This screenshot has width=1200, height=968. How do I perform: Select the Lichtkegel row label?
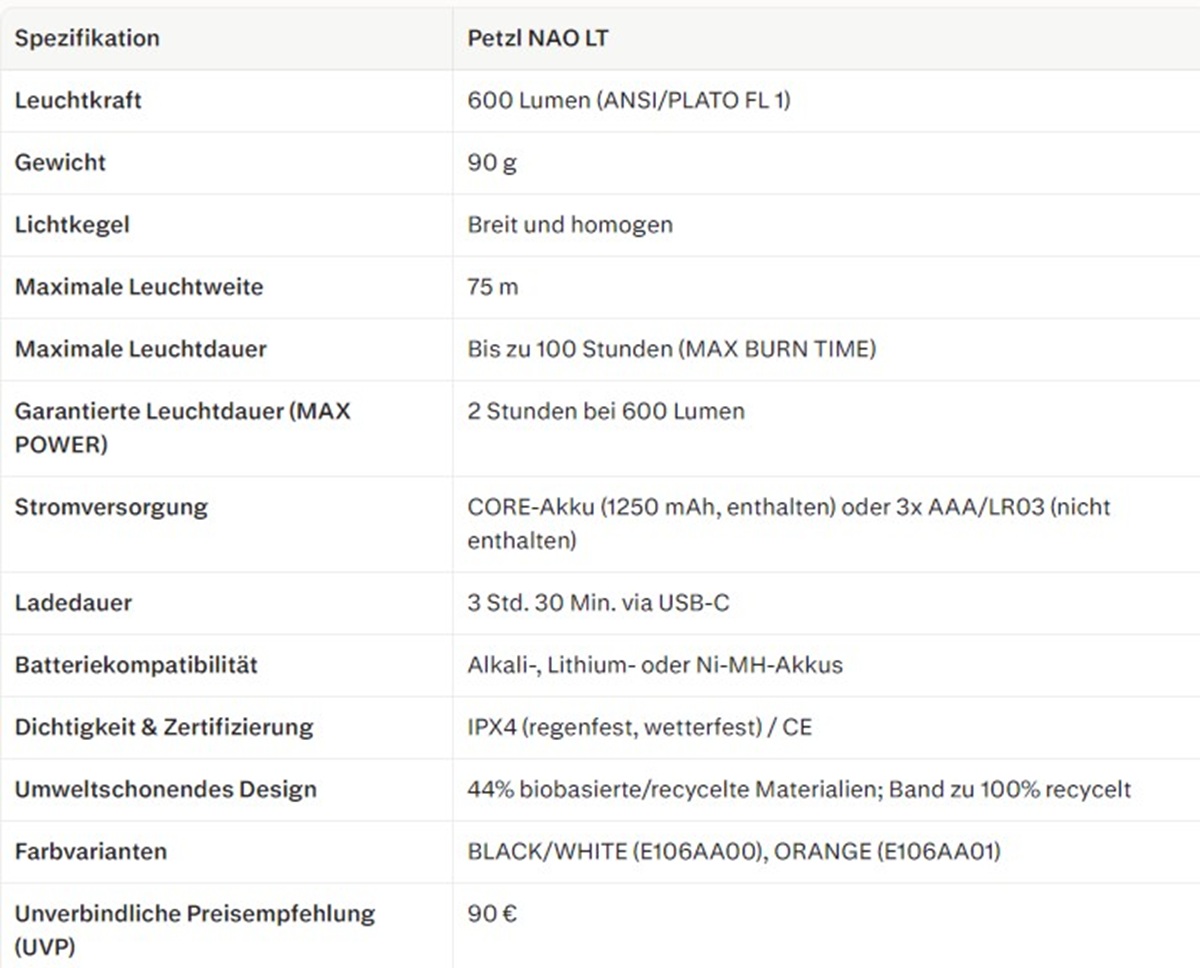tap(72, 225)
